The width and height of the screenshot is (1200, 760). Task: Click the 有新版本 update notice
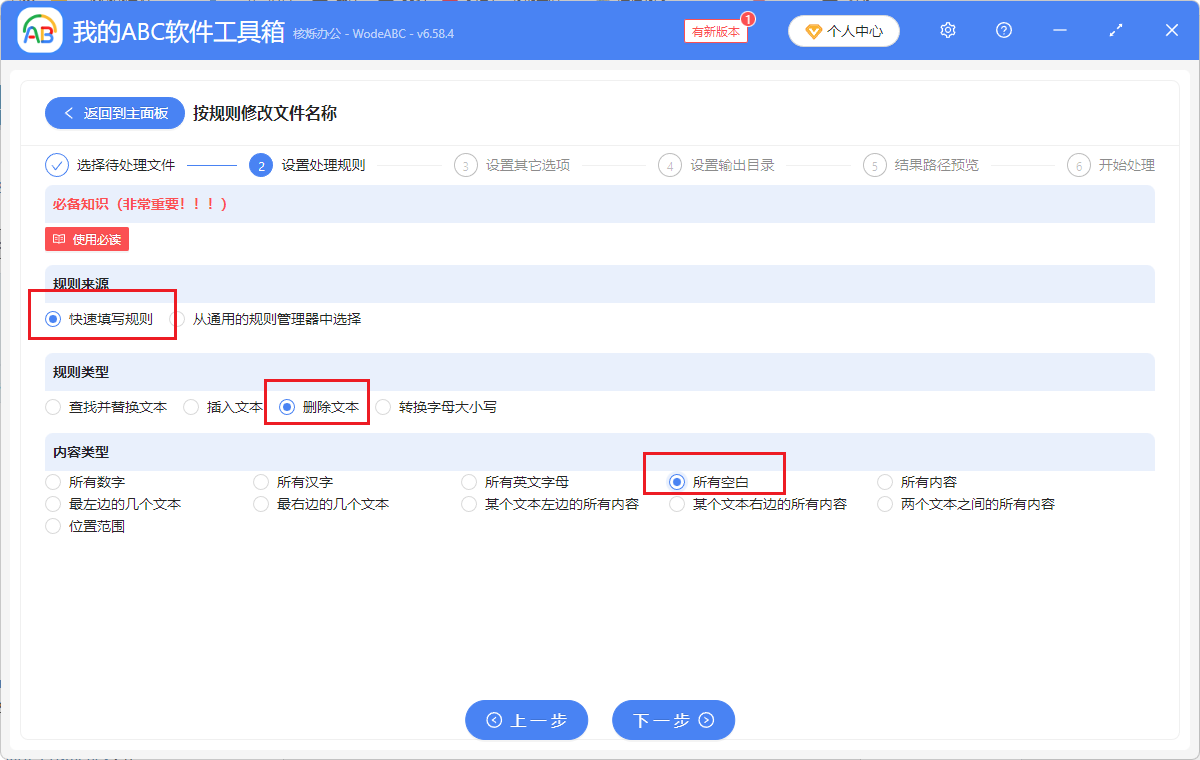pyautogui.click(x=714, y=31)
